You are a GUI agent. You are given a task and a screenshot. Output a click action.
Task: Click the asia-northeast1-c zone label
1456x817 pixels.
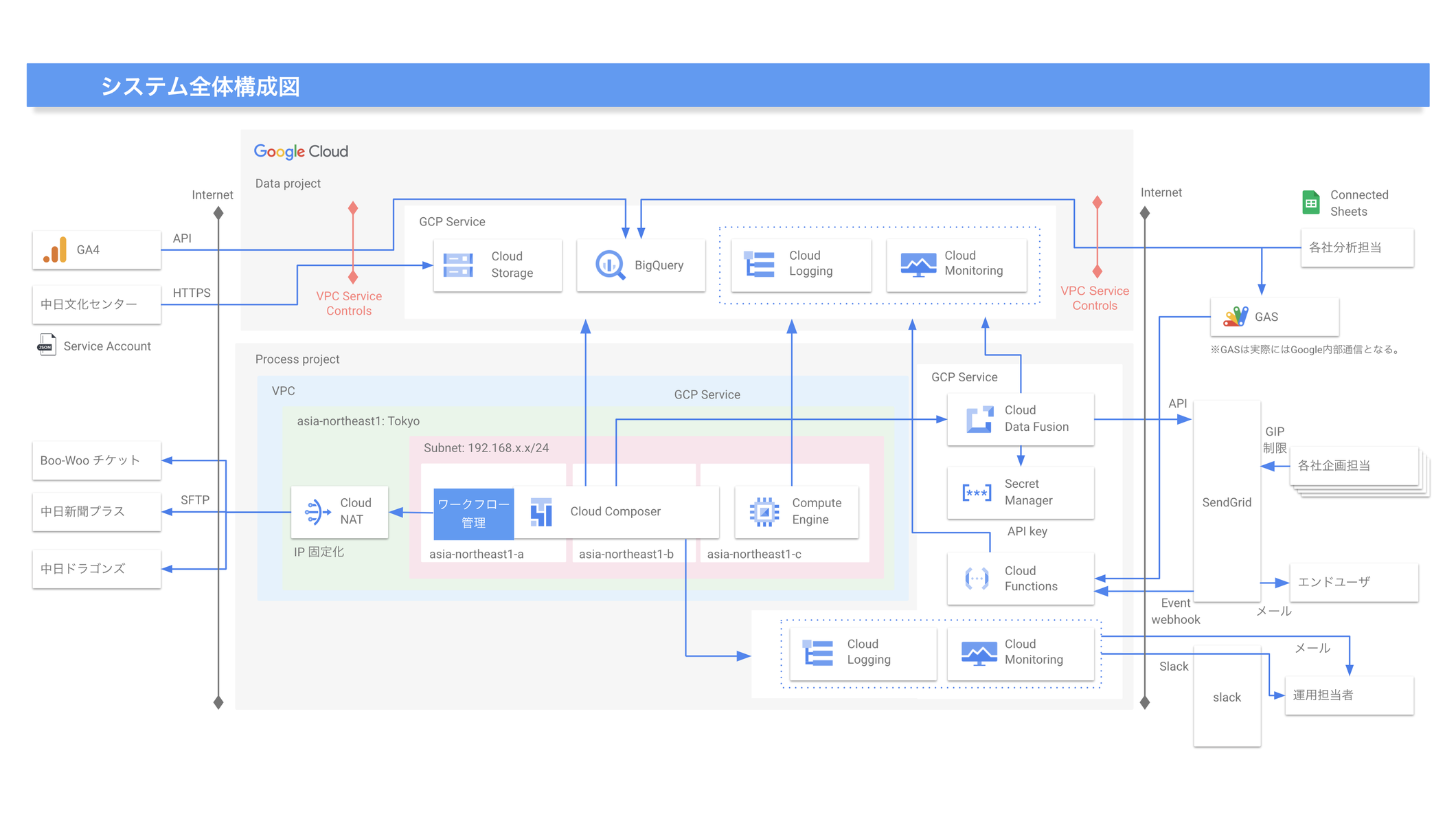coord(753,554)
